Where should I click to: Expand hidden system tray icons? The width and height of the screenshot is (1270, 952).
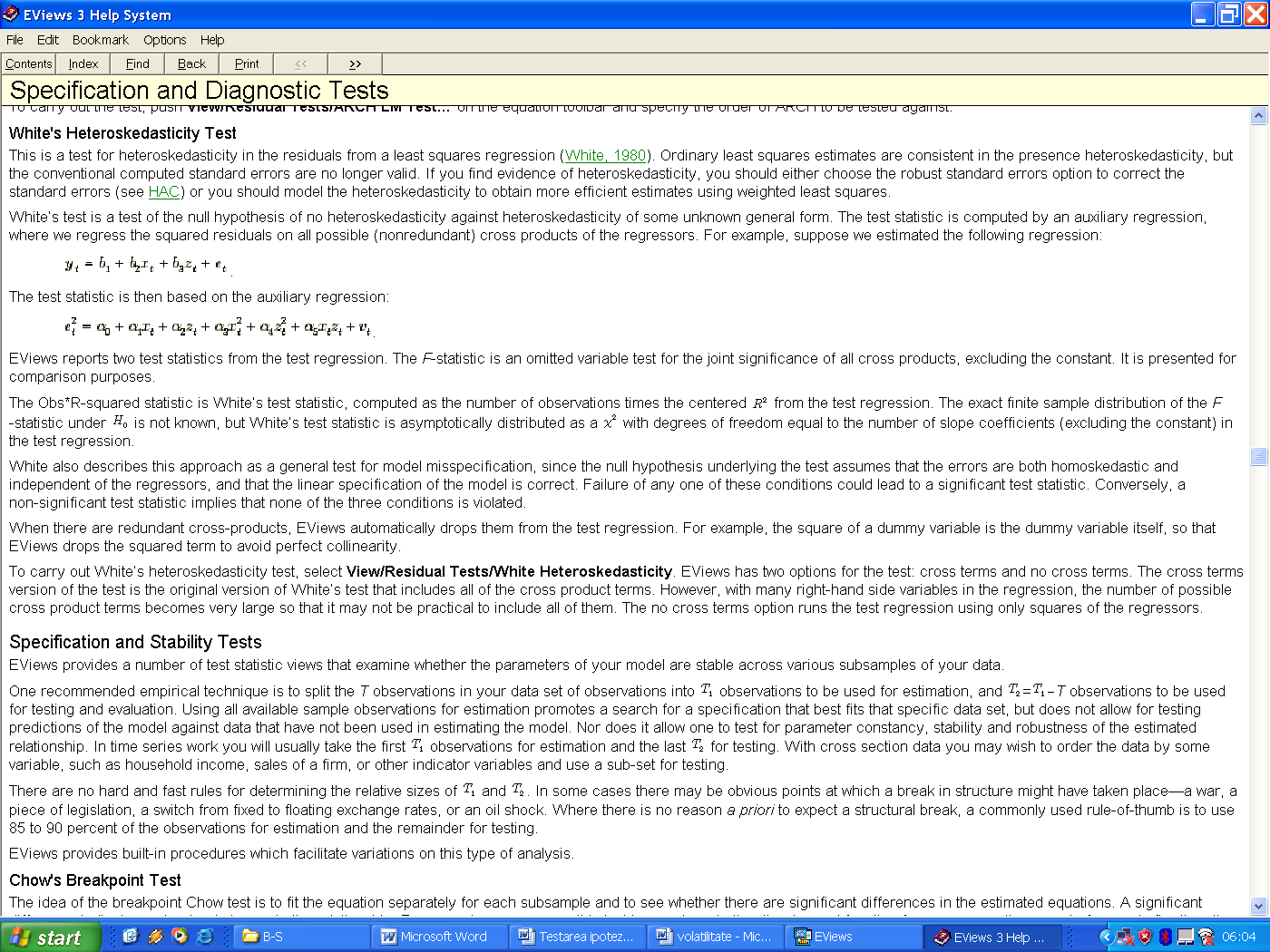click(x=1105, y=937)
